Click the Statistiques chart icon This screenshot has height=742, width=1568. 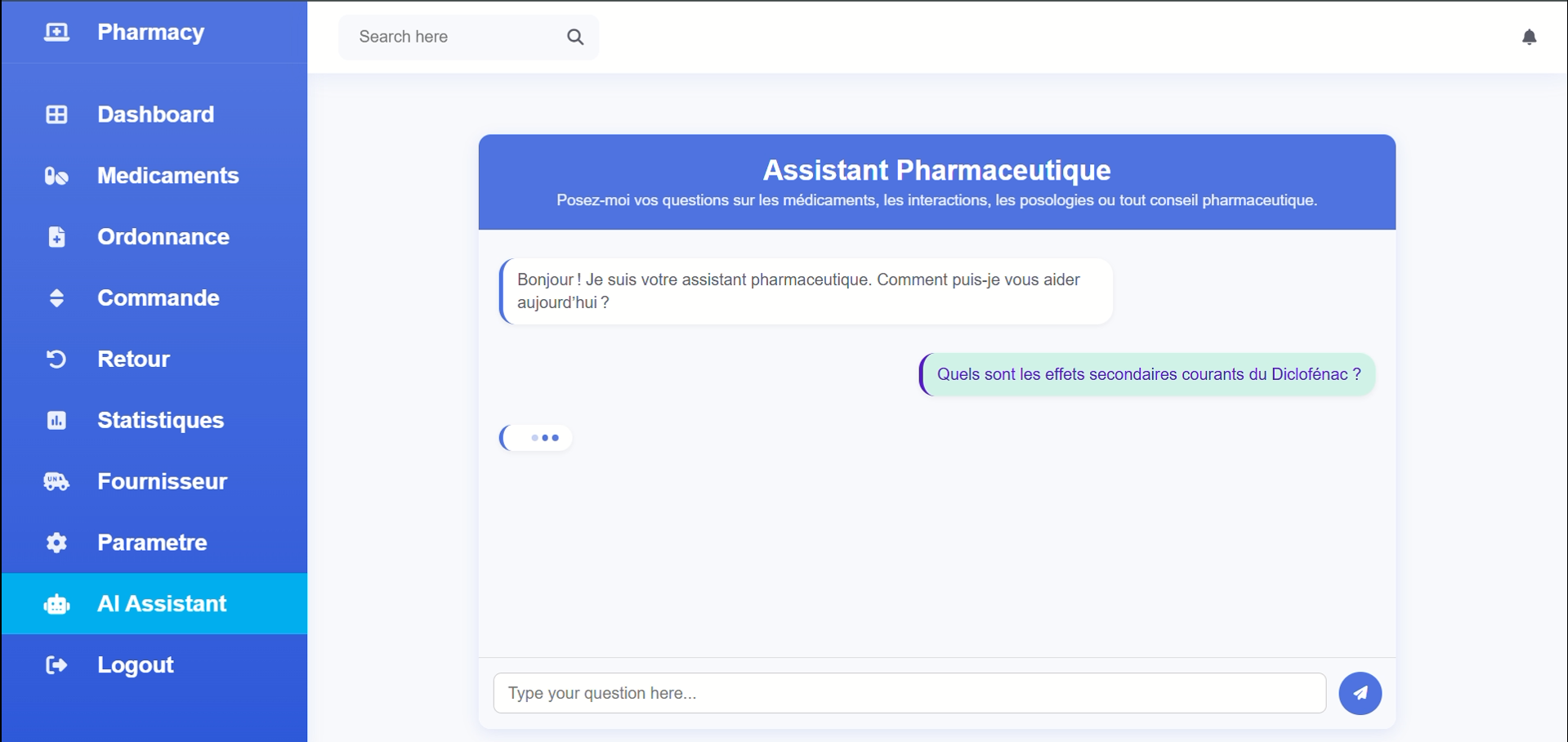[56, 420]
